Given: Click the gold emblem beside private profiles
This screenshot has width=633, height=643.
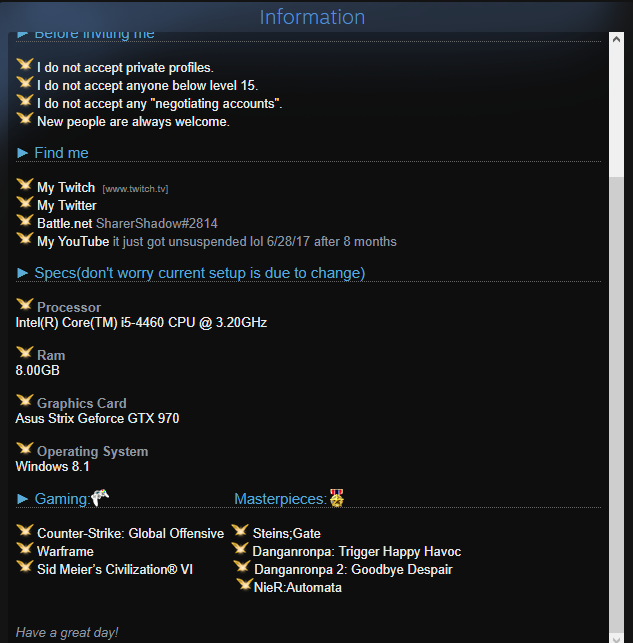Looking at the screenshot, I should click(25, 64).
